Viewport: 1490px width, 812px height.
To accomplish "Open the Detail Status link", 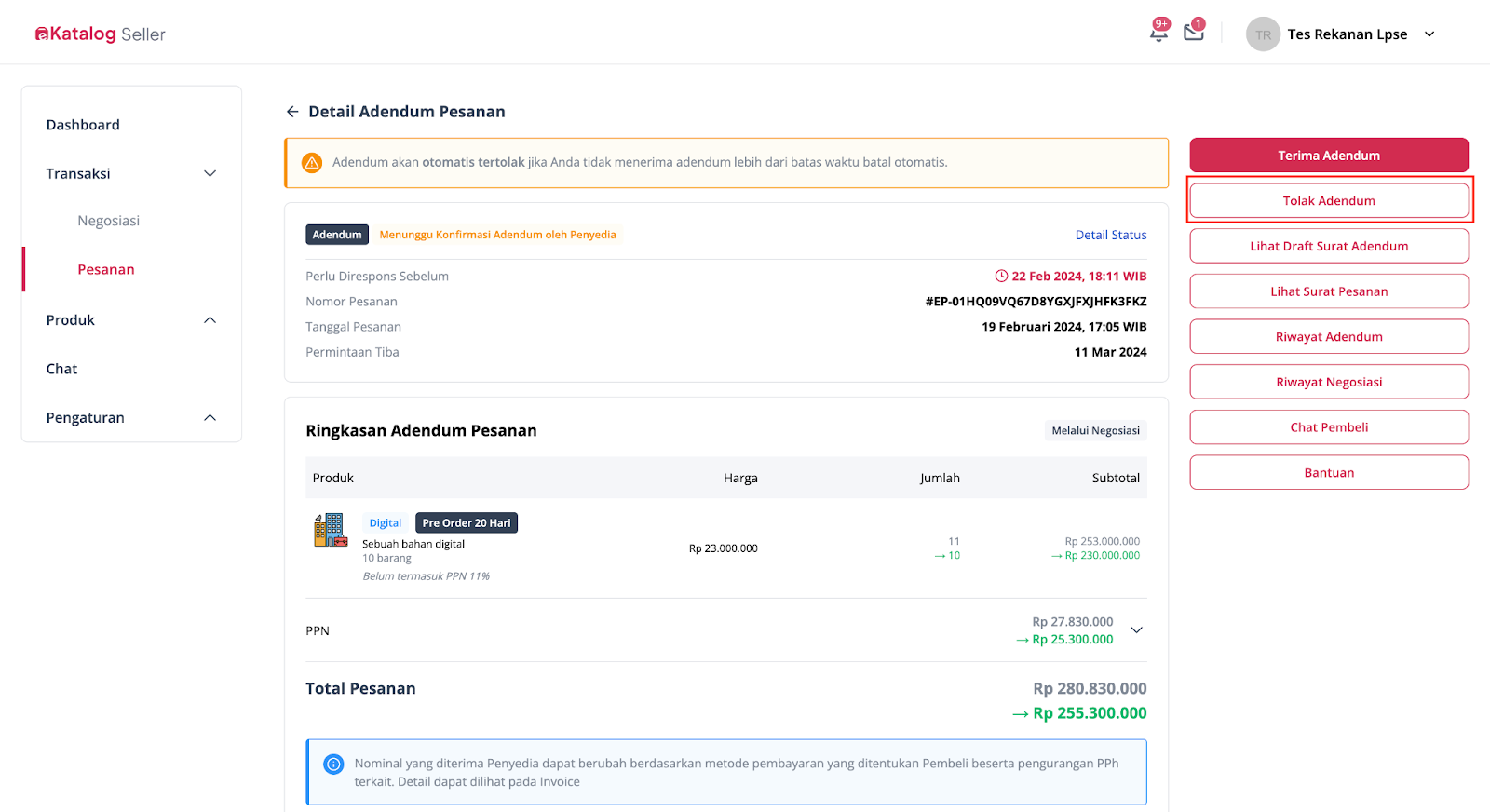I will pos(1111,236).
